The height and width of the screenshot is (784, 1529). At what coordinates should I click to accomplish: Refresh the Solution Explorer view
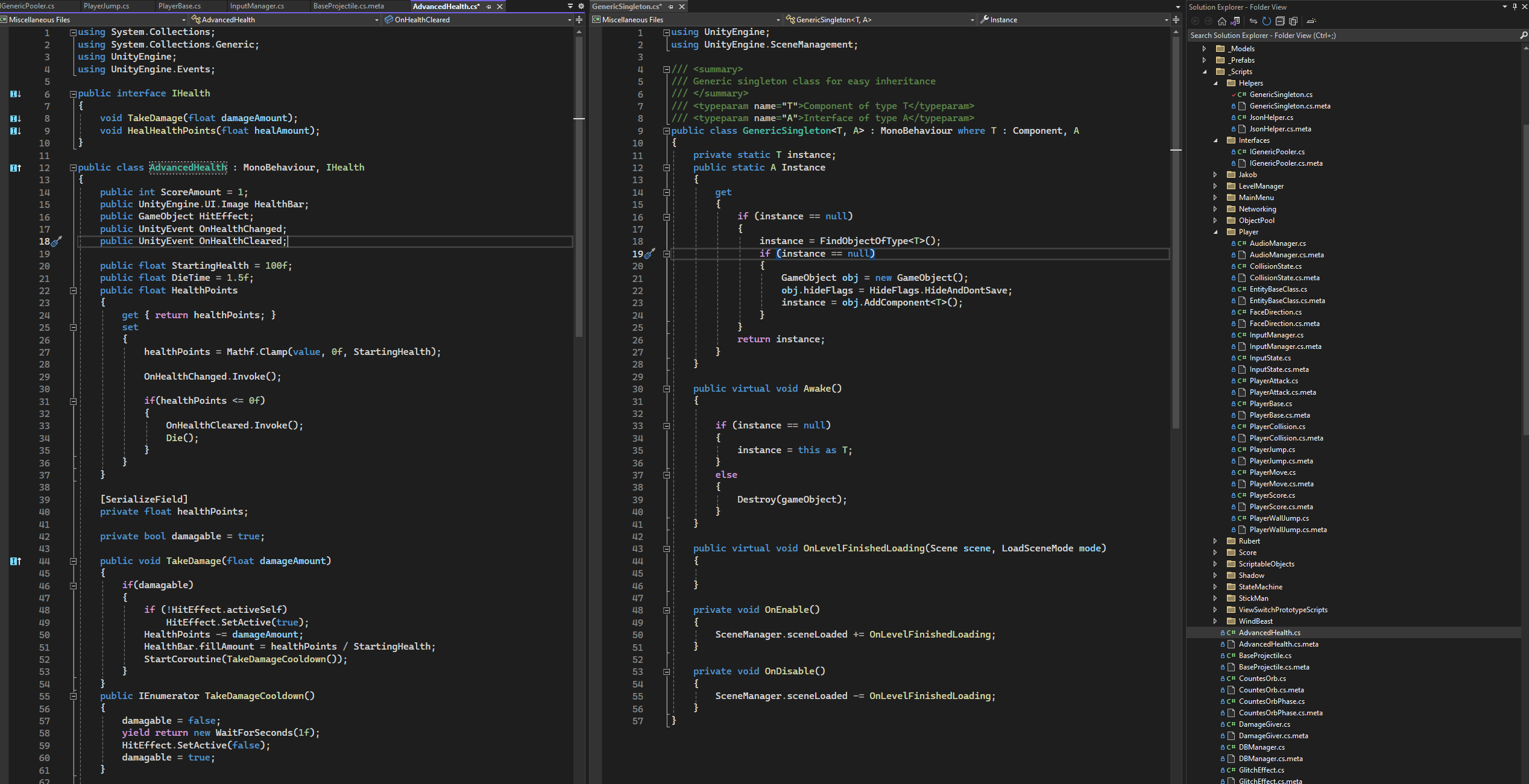[x=1267, y=21]
